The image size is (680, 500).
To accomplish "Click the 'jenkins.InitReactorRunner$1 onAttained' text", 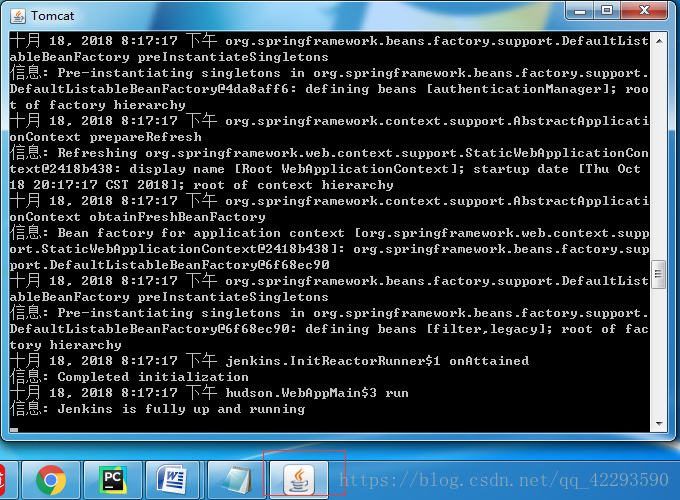I will (377, 361).
